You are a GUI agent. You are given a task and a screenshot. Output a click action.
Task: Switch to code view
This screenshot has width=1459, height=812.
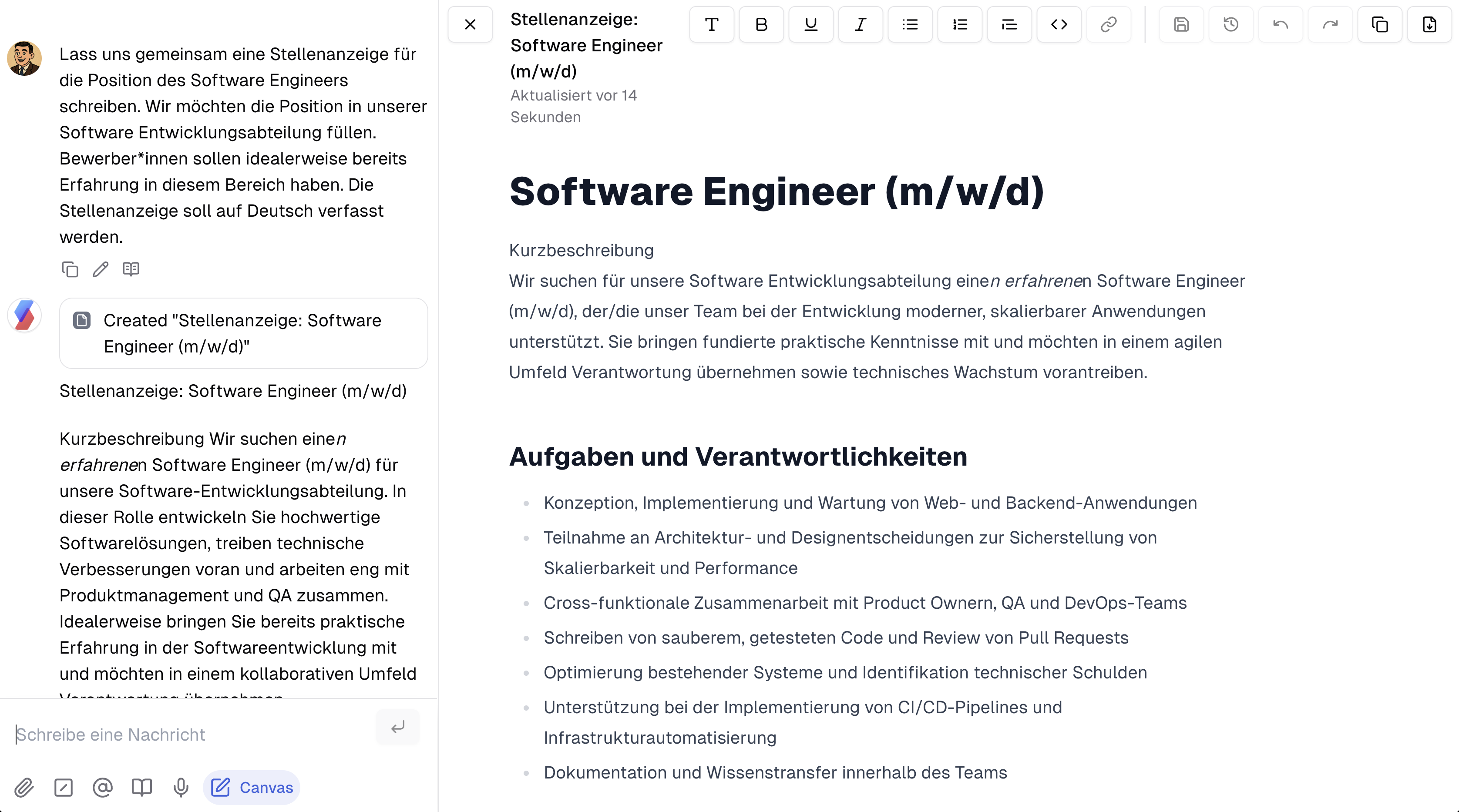[x=1059, y=24]
